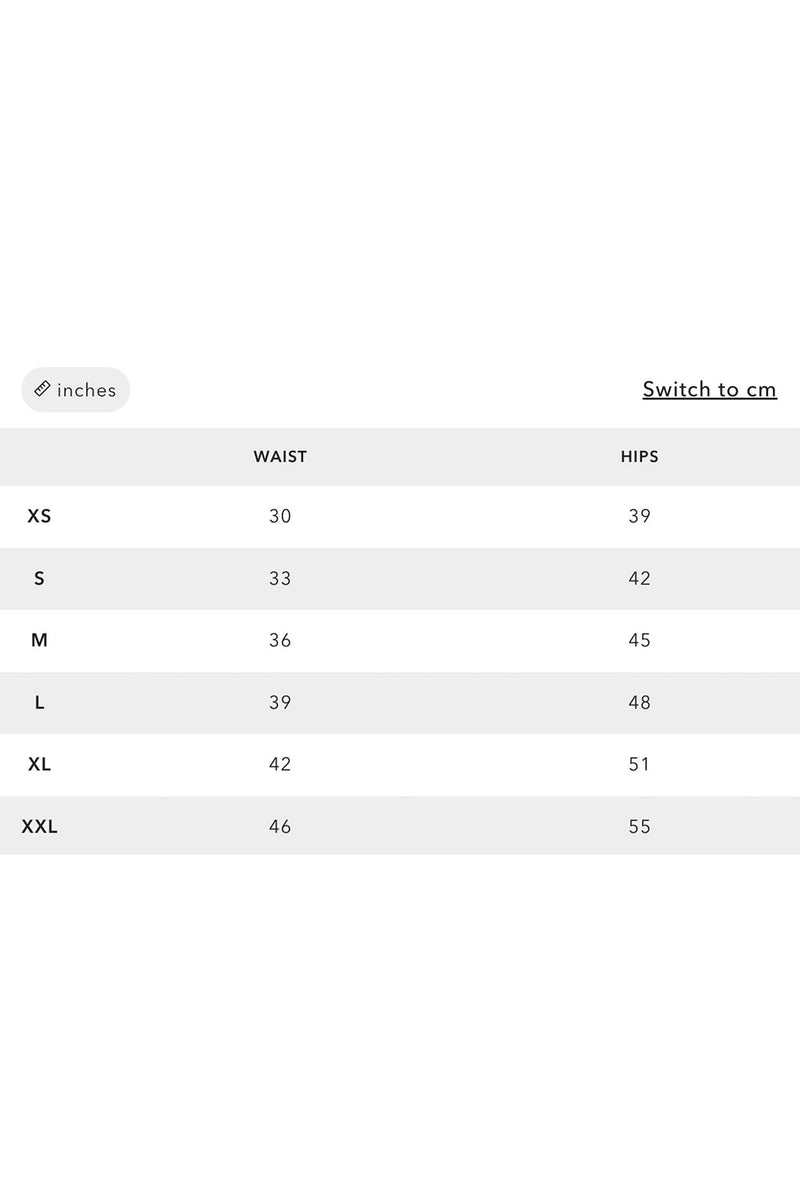Click the HIPS column header

(639, 457)
